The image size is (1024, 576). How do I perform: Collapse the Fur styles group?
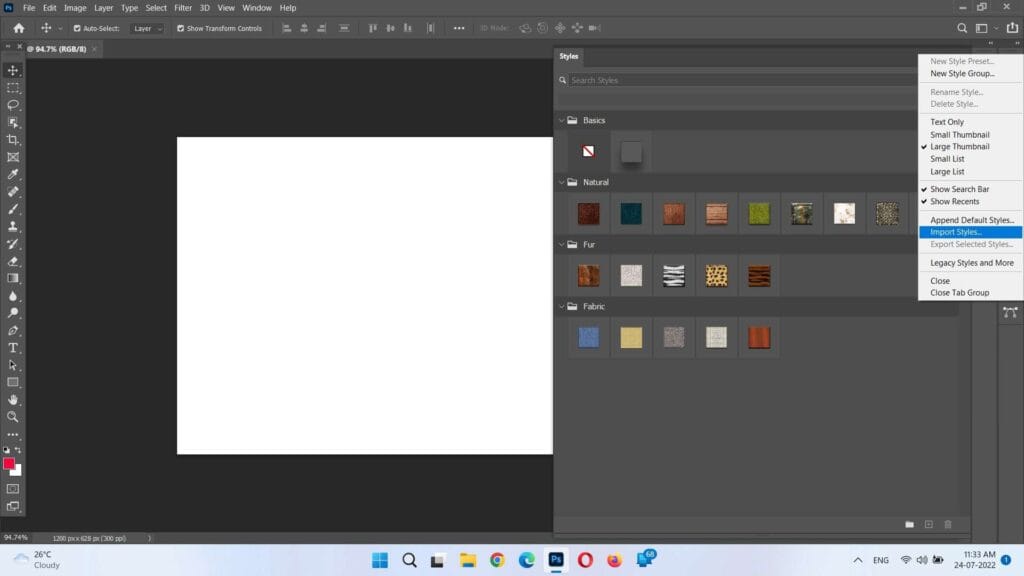click(x=562, y=245)
